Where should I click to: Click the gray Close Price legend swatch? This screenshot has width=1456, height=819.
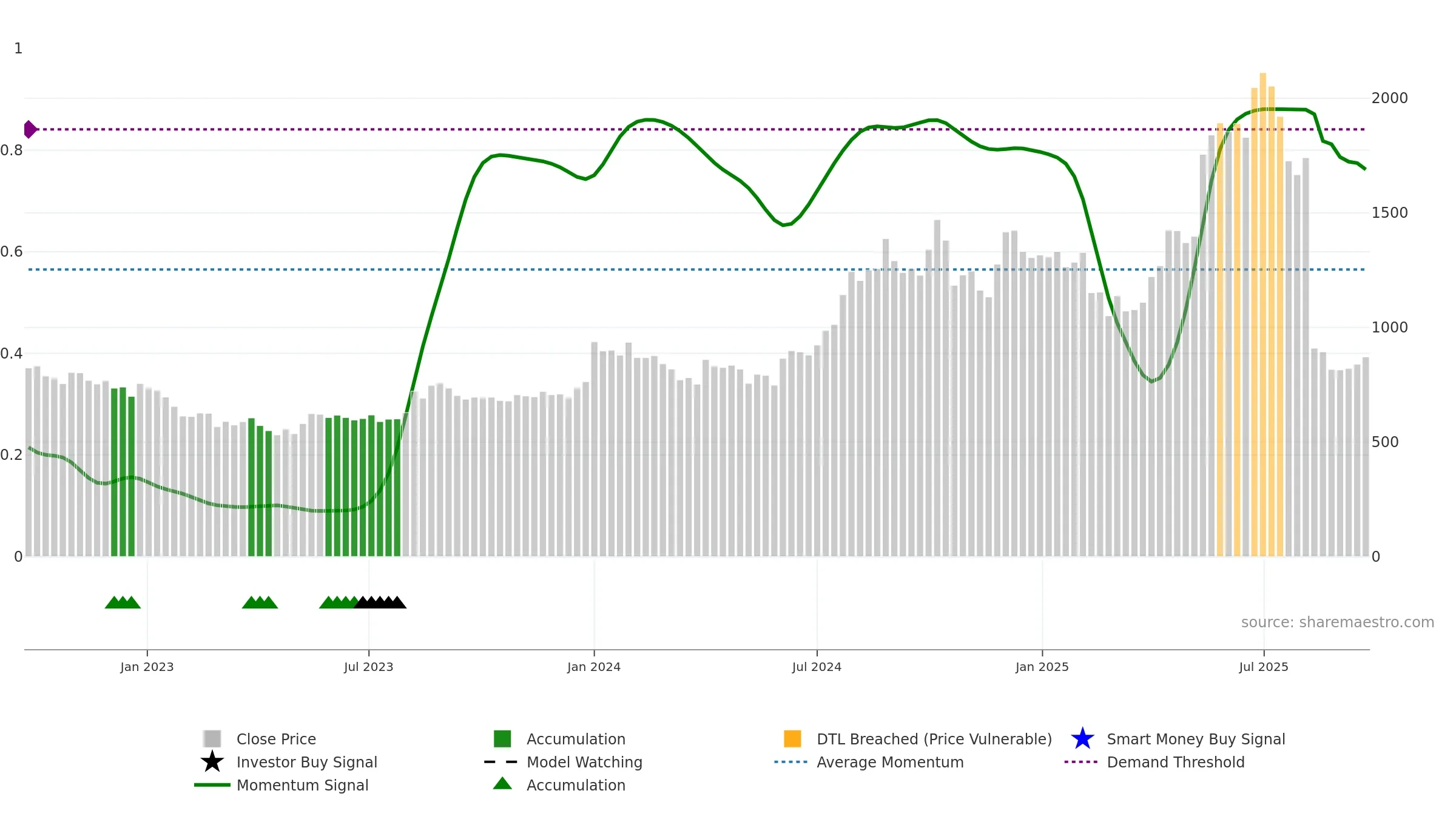(x=212, y=738)
